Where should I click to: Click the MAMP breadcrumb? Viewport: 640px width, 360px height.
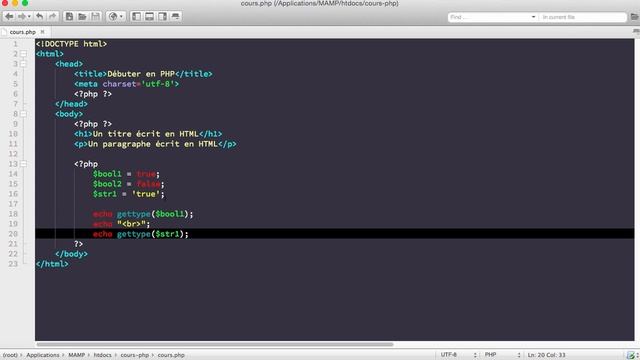[76, 355]
